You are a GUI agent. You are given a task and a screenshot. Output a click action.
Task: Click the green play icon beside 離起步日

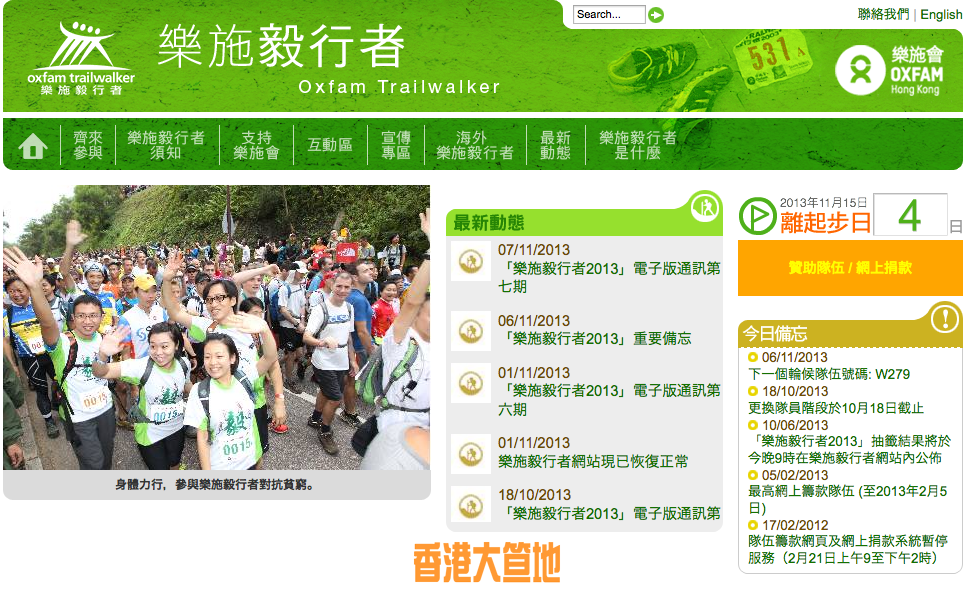pos(757,216)
